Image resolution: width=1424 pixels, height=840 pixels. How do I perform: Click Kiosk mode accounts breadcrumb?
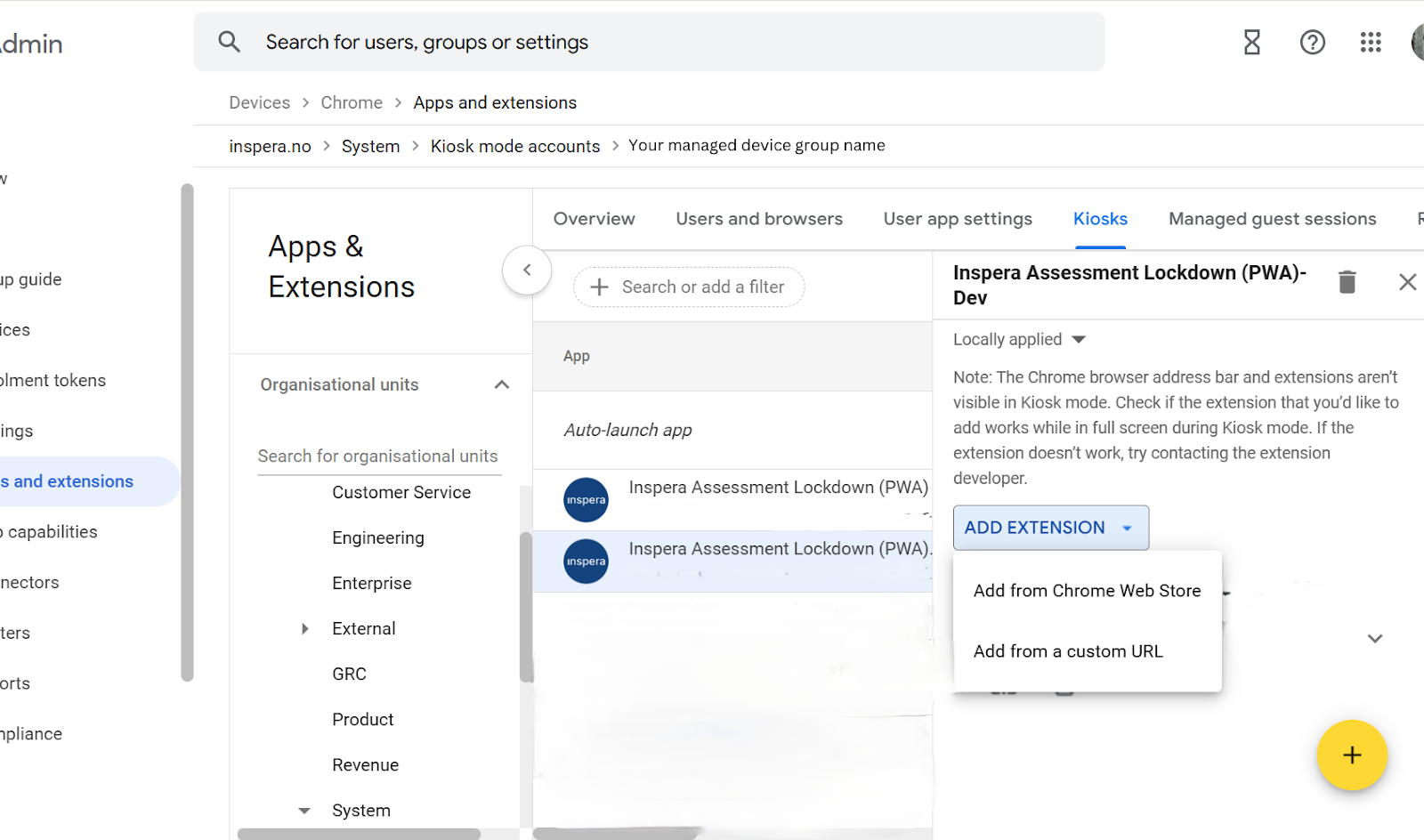pos(515,146)
